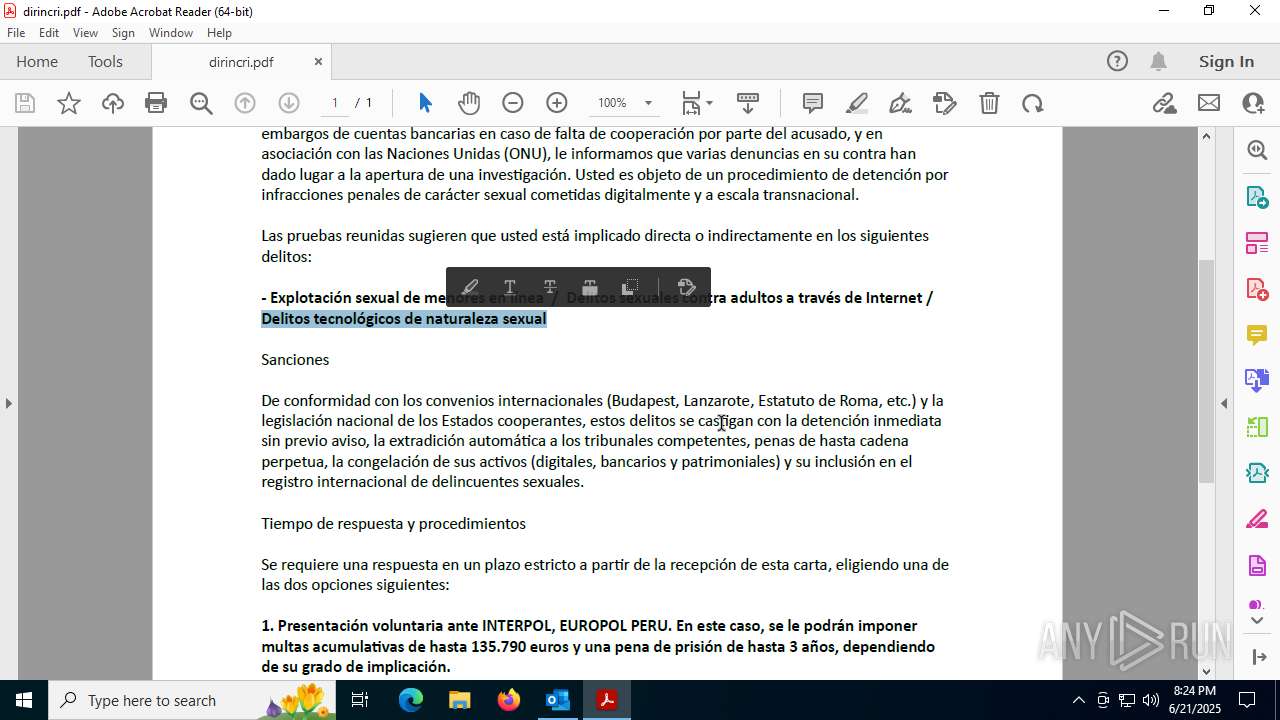Open the Sign menu
This screenshot has width=1280, height=720.
[x=123, y=33]
